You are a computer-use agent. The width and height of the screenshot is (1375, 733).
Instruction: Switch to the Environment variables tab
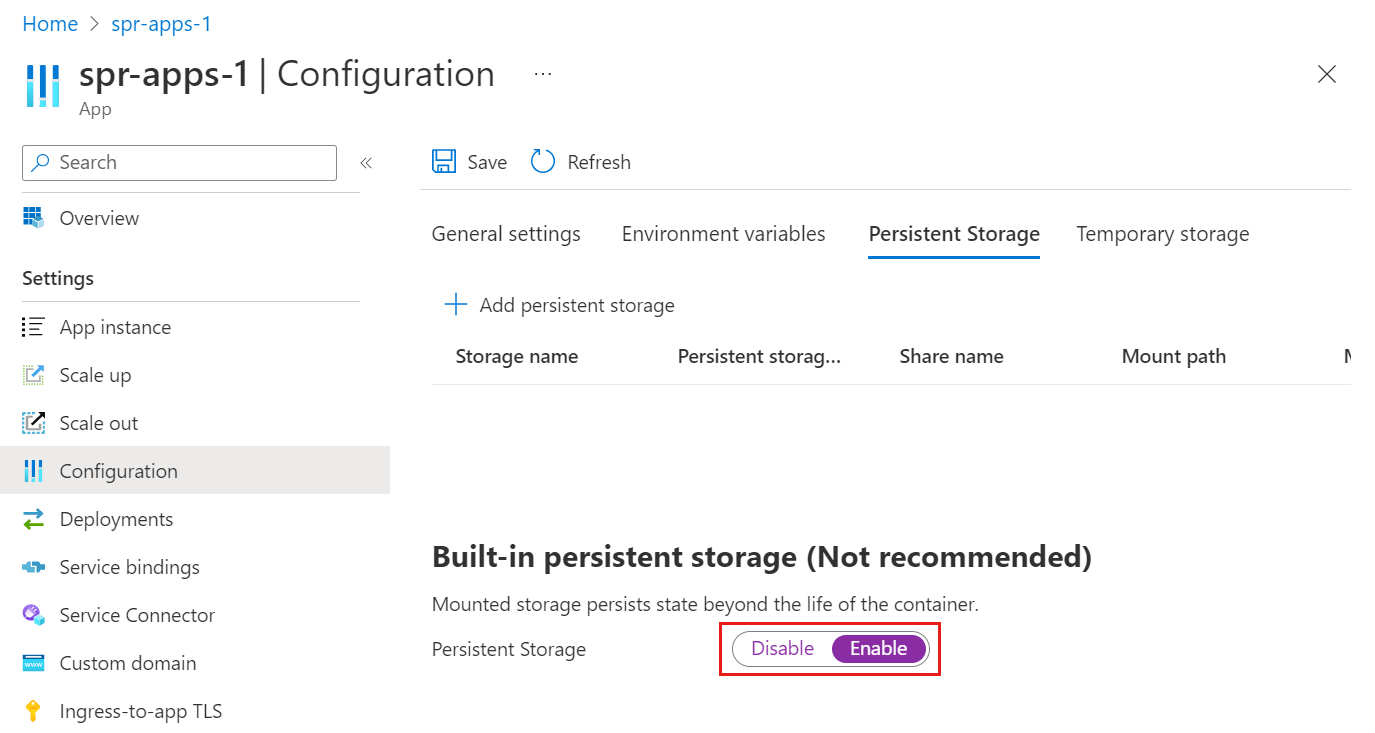[723, 233]
